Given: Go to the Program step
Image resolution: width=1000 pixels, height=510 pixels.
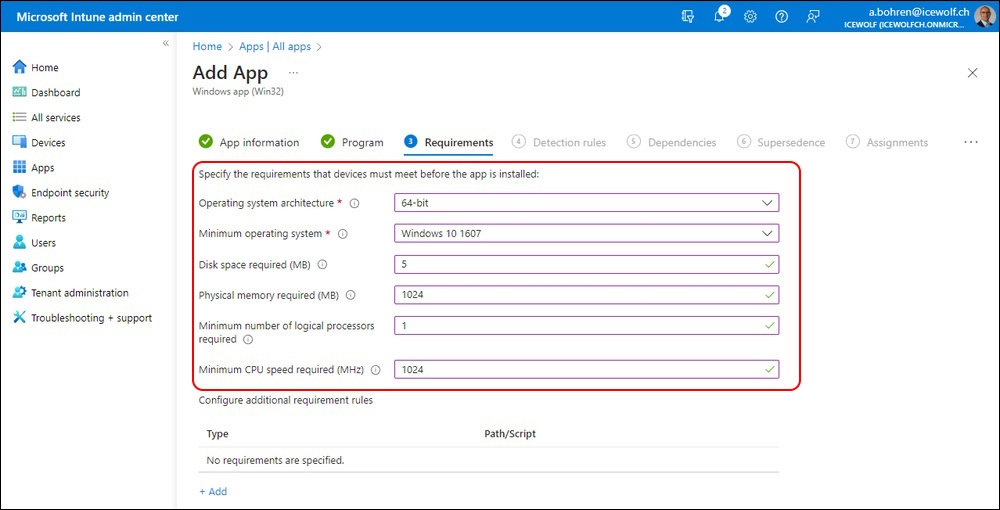Looking at the screenshot, I should click(x=352, y=142).
